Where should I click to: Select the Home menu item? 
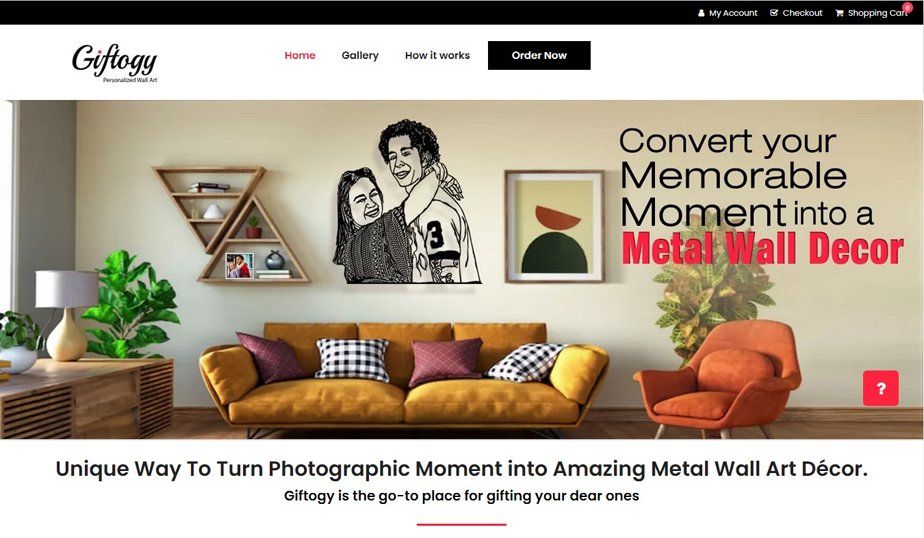tap(300, 55)
